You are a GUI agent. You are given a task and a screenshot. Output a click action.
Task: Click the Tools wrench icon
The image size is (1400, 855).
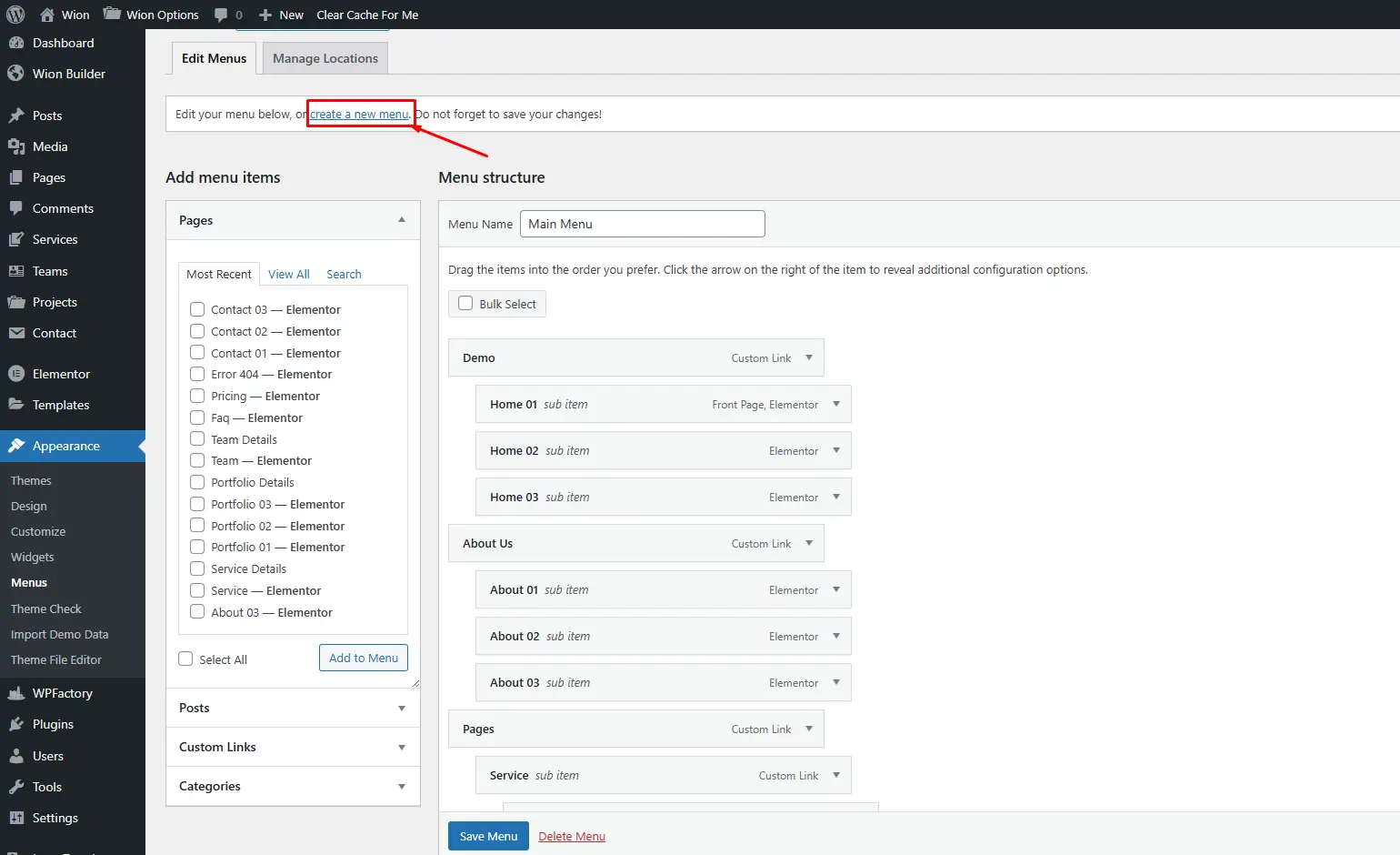(x=16, y=787)
